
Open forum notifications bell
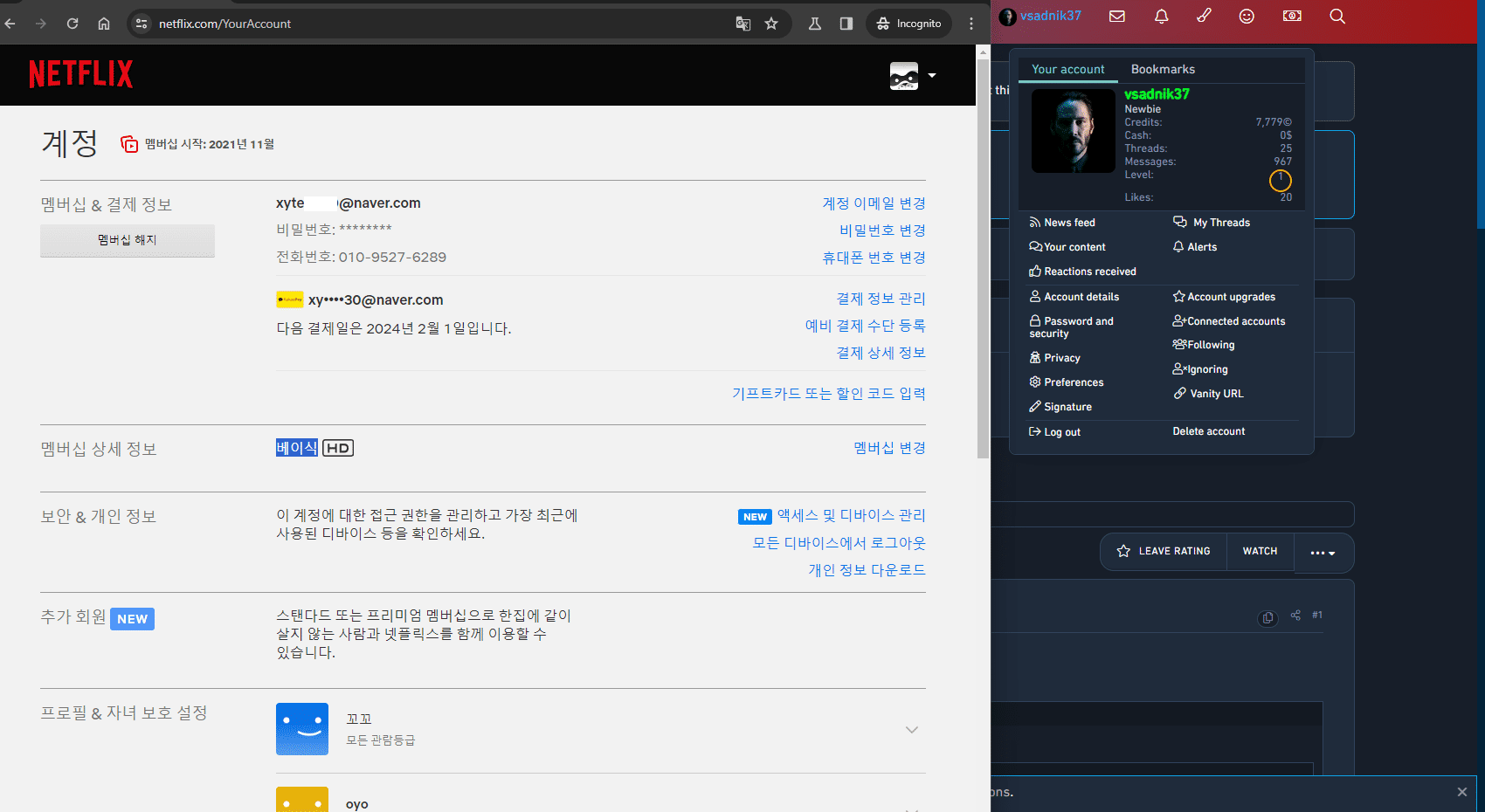pyautogui.click(x=1161, y=16)
